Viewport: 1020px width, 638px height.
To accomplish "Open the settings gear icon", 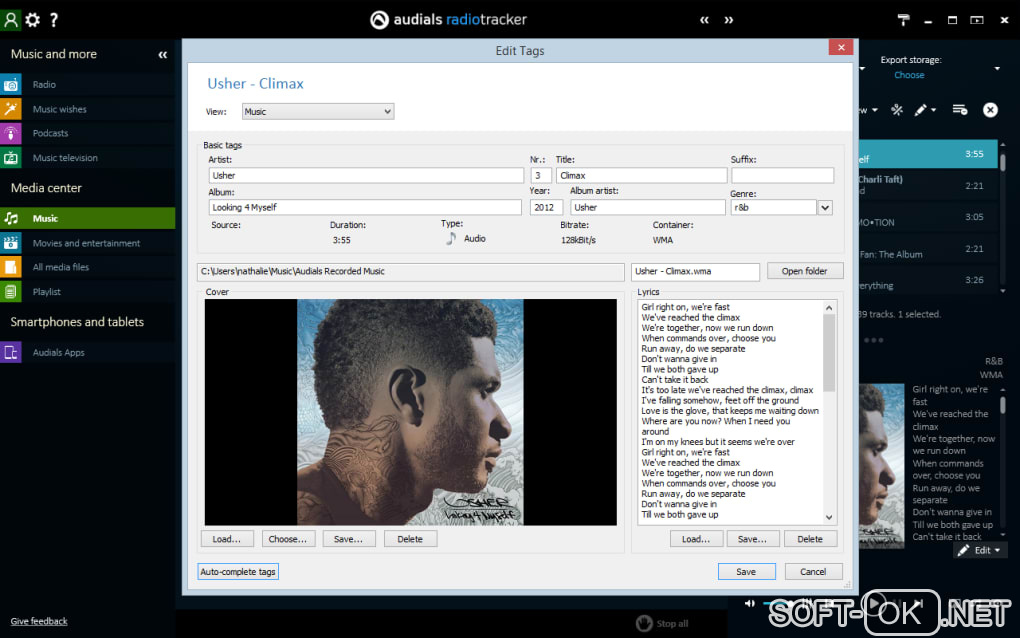I will [x=33, y=20].
